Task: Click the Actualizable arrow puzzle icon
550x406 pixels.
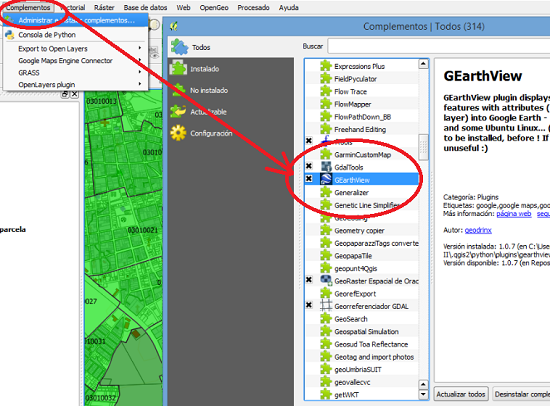Action: point(178,111)
